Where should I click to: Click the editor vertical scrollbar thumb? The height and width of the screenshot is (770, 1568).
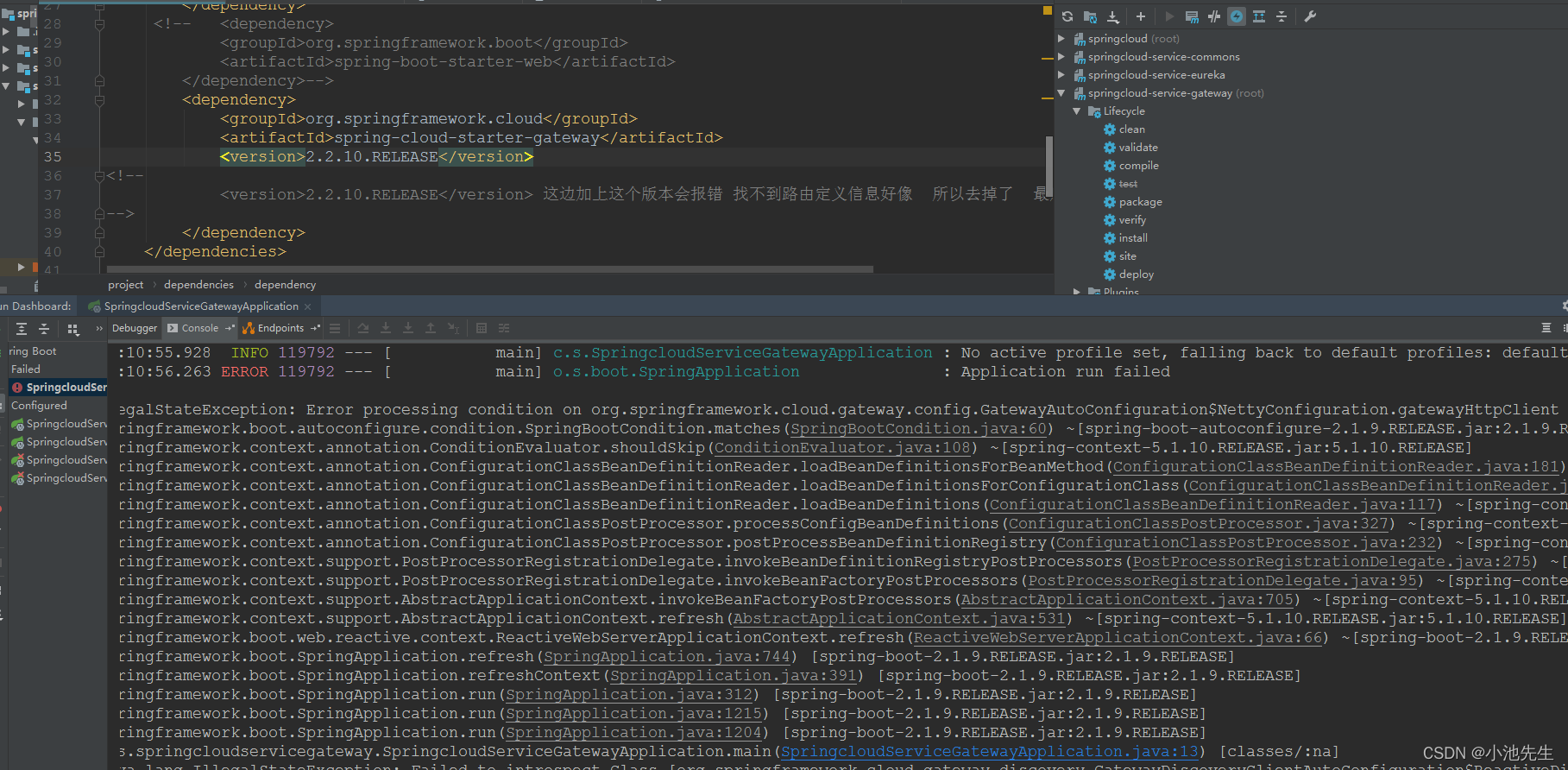[1049, 166]
